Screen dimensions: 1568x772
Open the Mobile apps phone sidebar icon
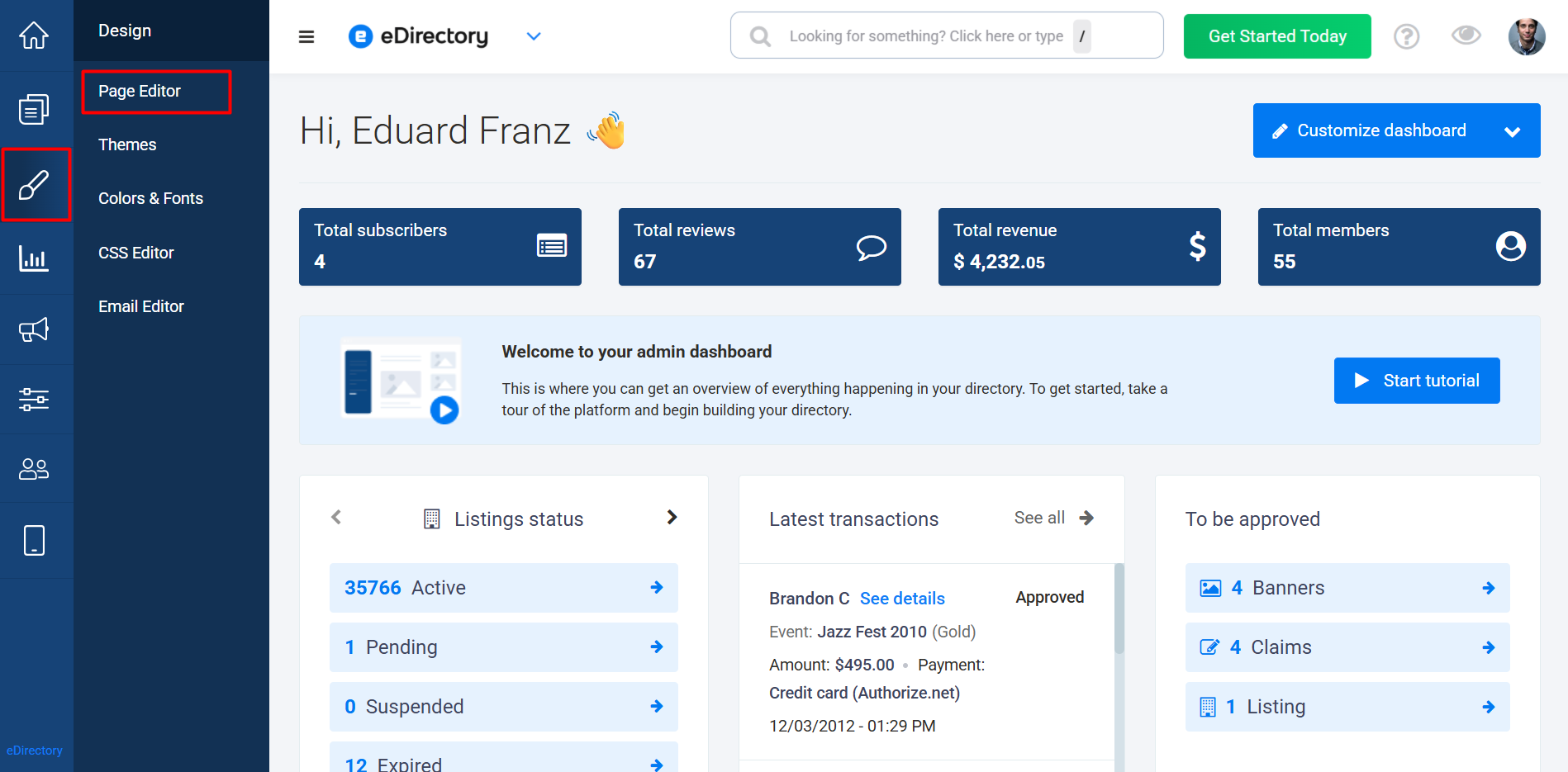click(x=34, y=540)
